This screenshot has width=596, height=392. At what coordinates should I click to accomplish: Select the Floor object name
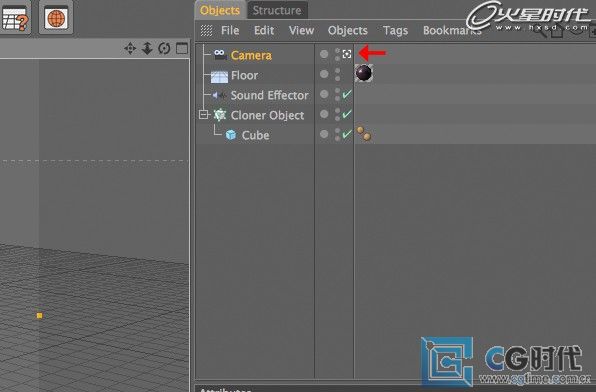(244, 75)
